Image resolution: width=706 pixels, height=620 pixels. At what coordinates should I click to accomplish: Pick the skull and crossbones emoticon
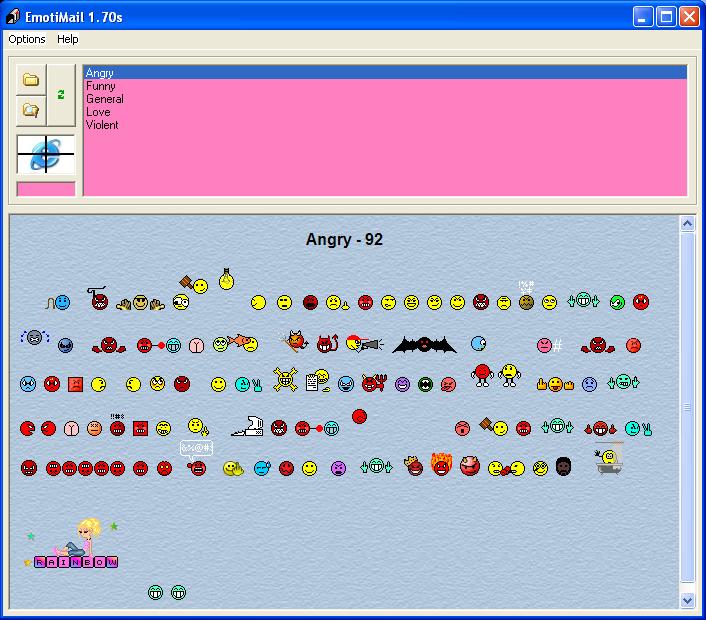coord(285,380)
